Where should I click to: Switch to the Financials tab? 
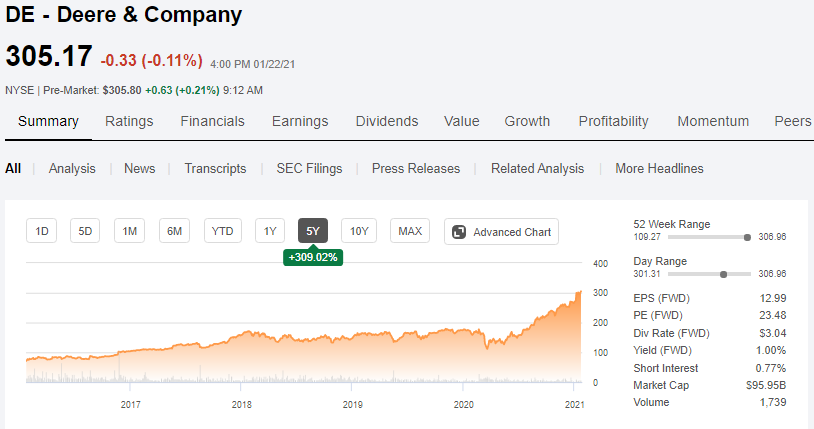coord(212,121)
